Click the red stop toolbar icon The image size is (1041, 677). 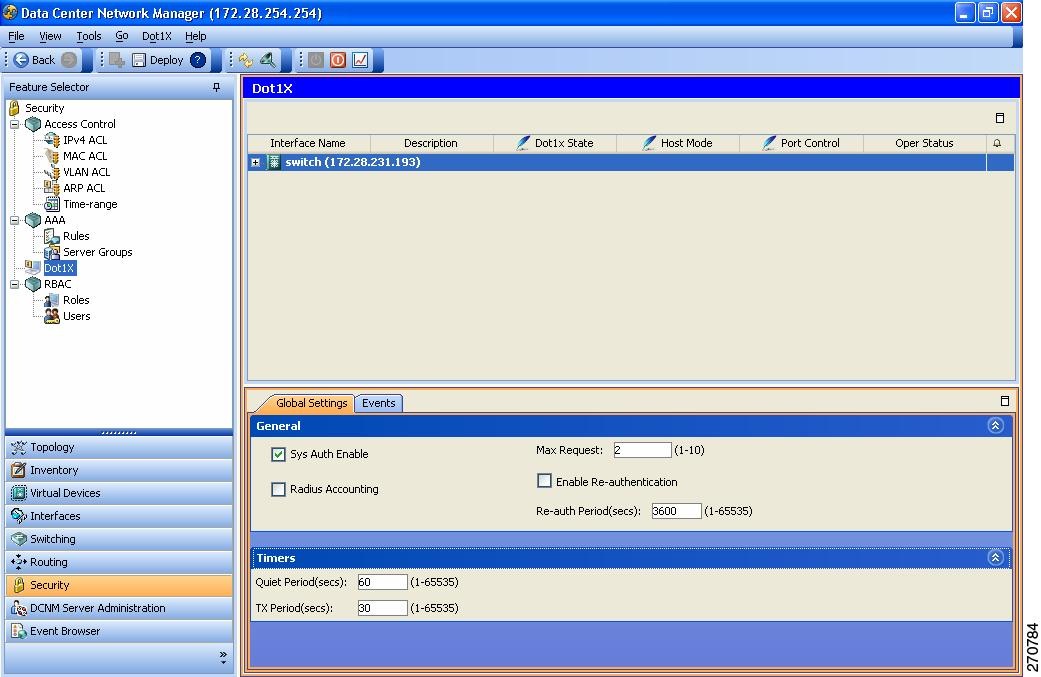click(x=338, y=60)
